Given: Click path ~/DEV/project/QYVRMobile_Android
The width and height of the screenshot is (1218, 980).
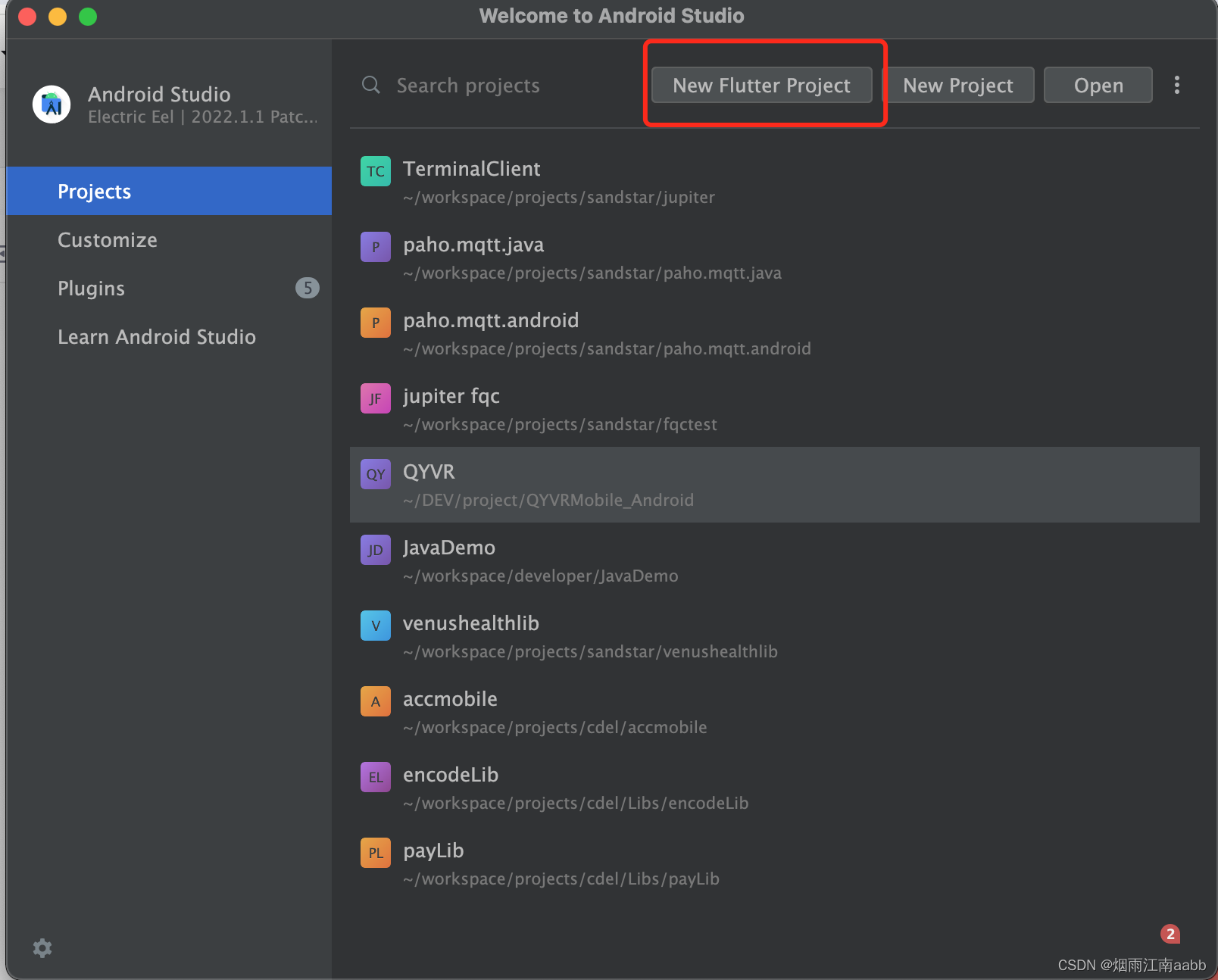Looking at the screenshot, I should [548, 500].
